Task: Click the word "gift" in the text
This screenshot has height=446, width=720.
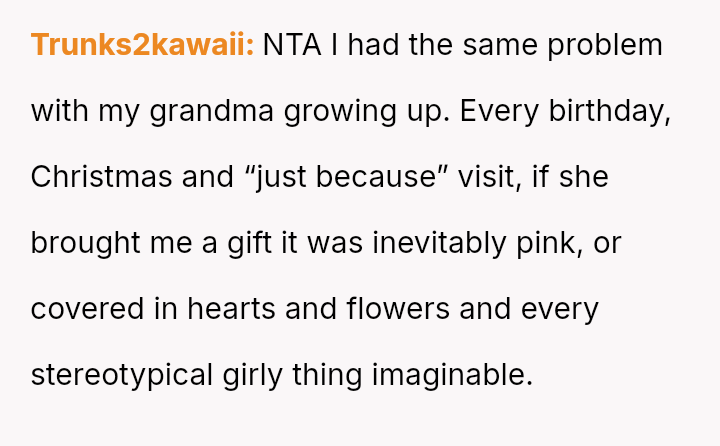Action: (247, 243)
